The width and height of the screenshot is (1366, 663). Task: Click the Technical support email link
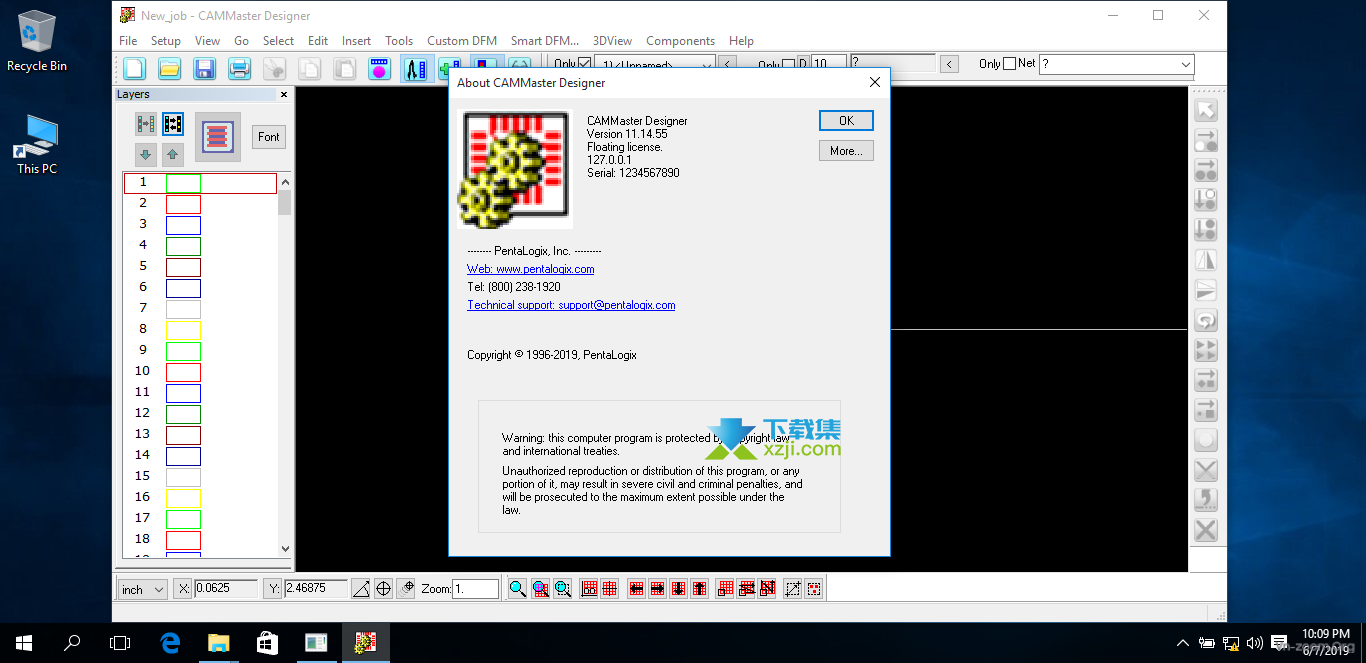[x=571, y=305]
